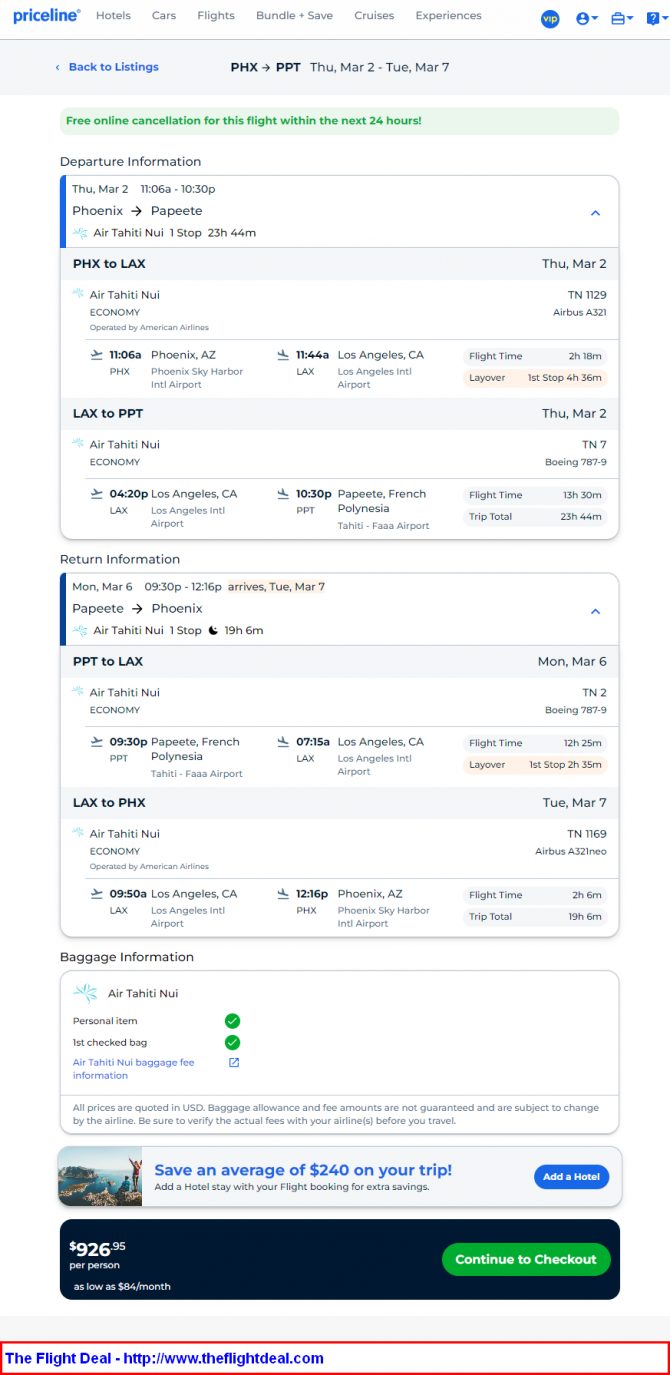
Task: Click the hotel promo banner thumbnail image
Action: 100,1177
